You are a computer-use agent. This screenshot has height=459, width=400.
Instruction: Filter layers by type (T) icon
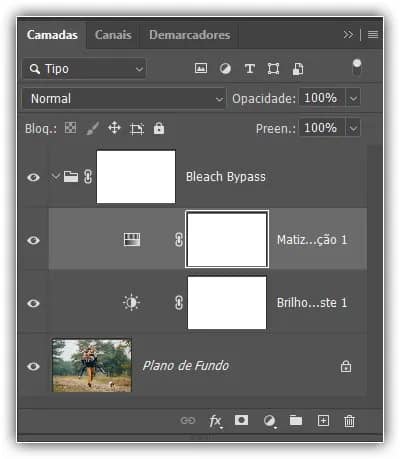click(x=249, y=69)
